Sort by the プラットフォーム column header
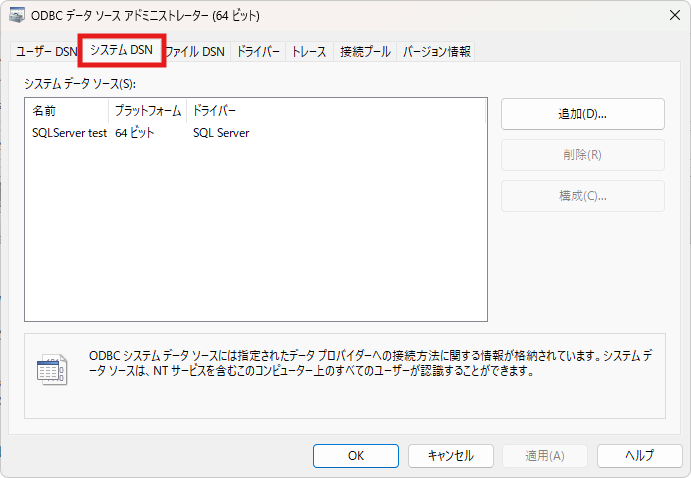 pyautogui.click(x=148, y=111)
